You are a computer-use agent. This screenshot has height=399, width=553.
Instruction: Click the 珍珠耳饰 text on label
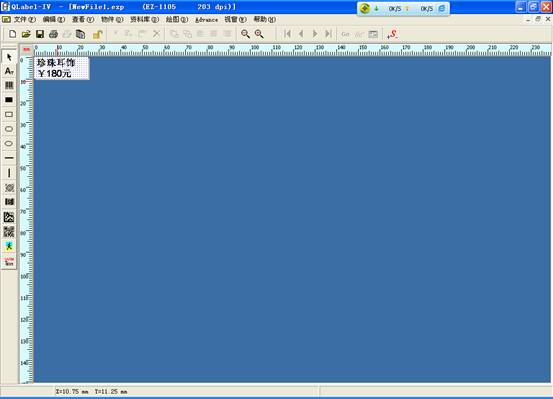[56, 63]
